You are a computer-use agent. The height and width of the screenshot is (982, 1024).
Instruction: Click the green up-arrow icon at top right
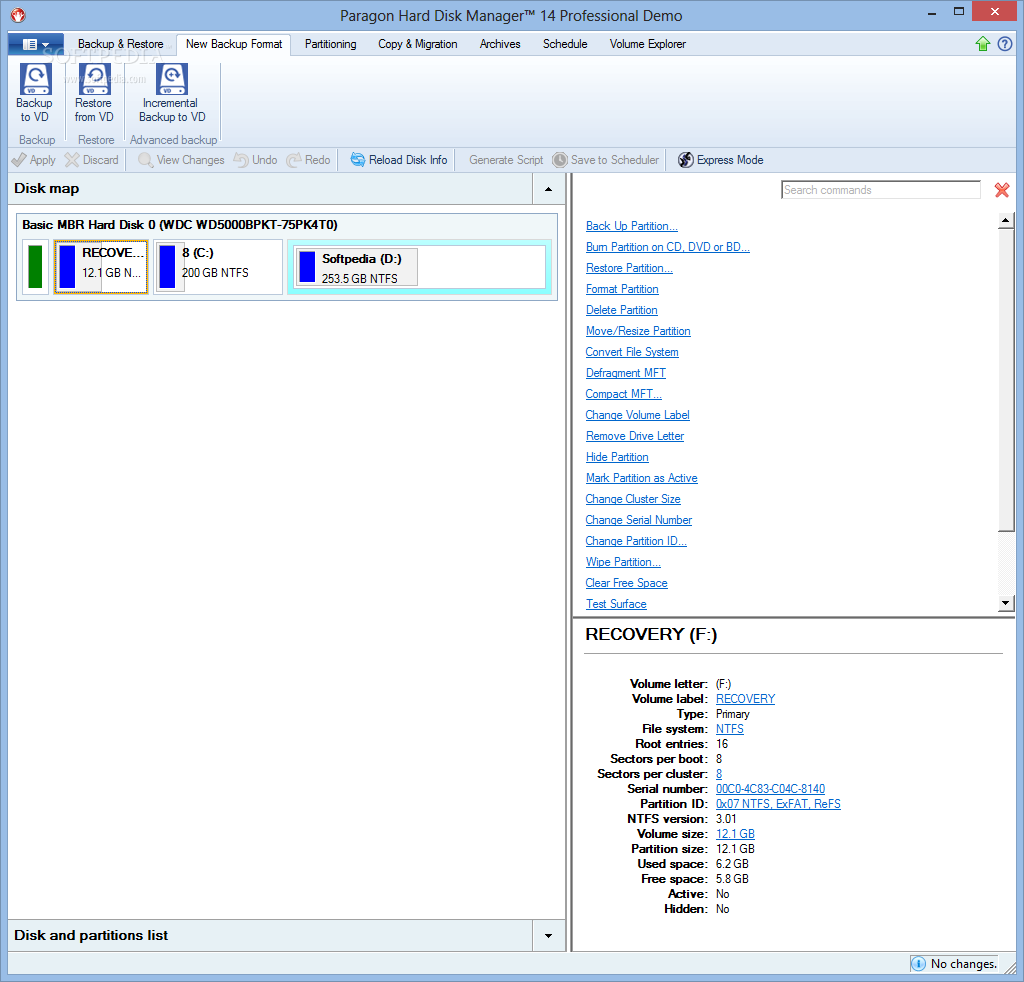(983, 44)
